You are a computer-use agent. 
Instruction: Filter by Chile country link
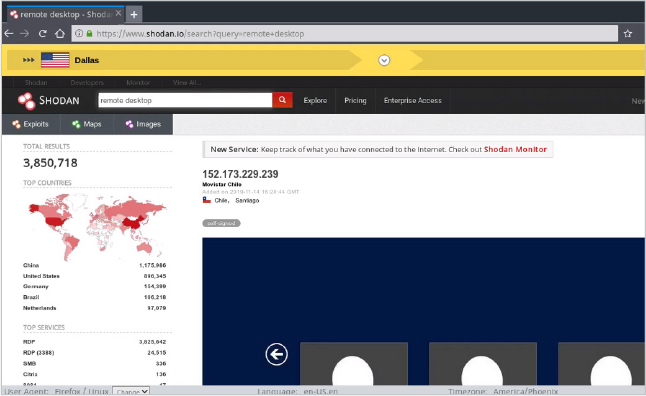[221, 200]
